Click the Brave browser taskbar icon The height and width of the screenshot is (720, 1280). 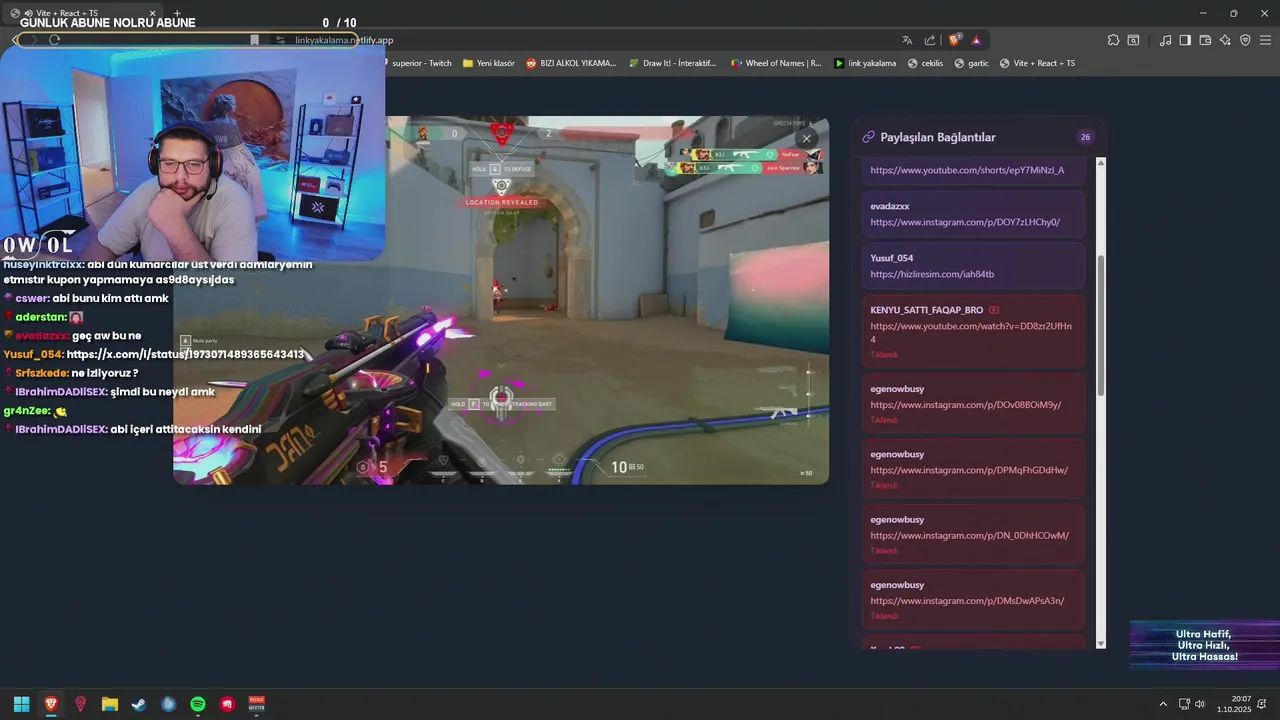pyautogui.click(x=51, y=704)
